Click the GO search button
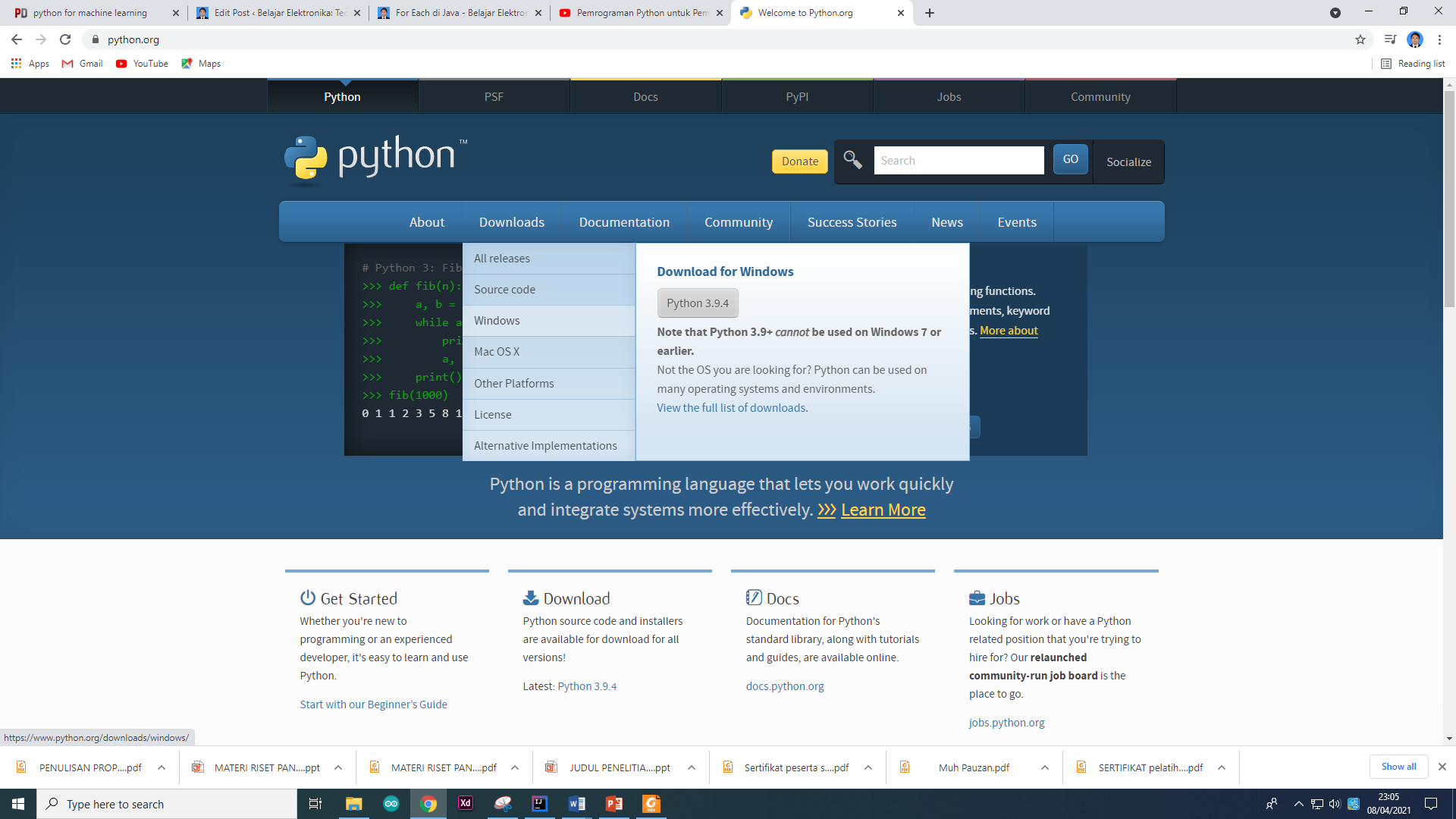This screenshot has height=819, width=1456. [x=1071, y=159]
